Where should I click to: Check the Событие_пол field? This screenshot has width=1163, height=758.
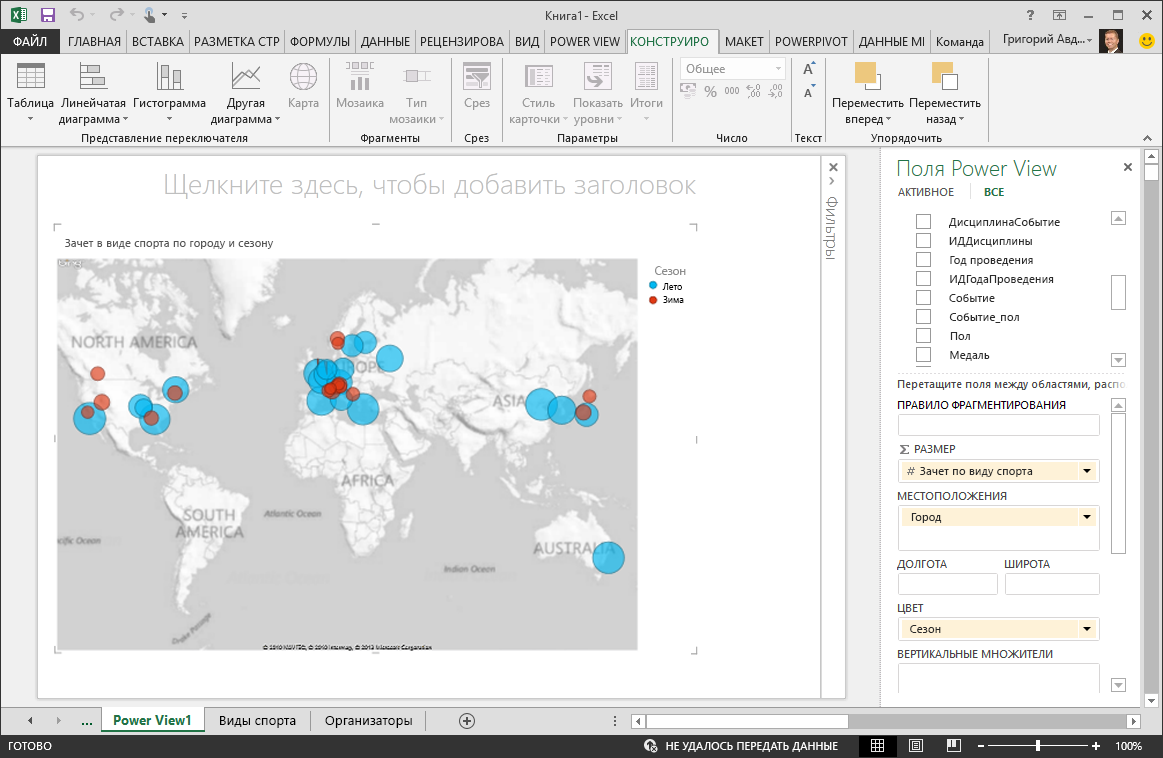[x=923, y=317]
